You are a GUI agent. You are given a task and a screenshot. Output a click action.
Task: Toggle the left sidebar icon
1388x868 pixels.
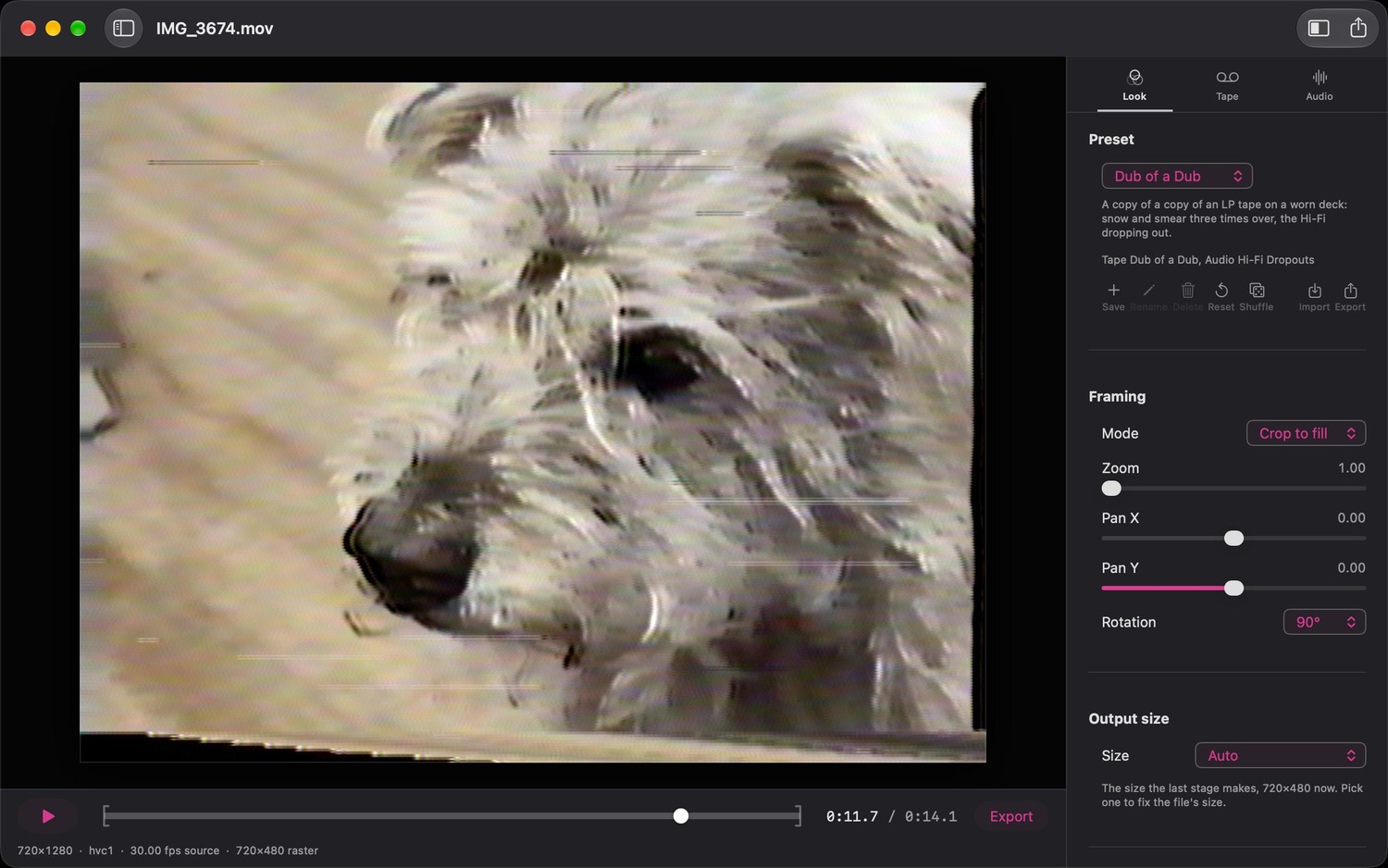coord(123,28)
